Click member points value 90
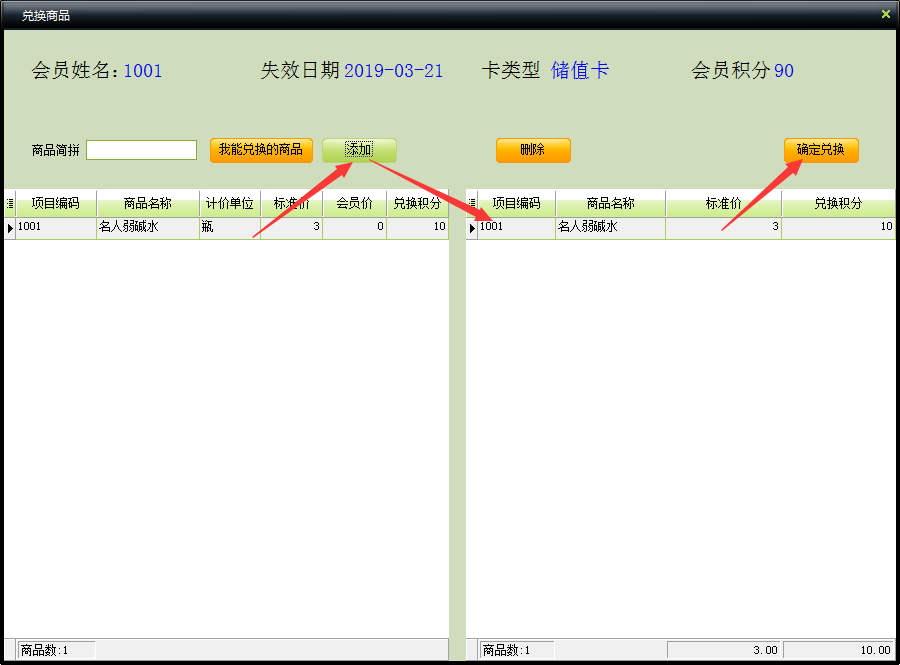Image resolution: width=900 pixels, height=665 pixels. (x=784, y=71)
